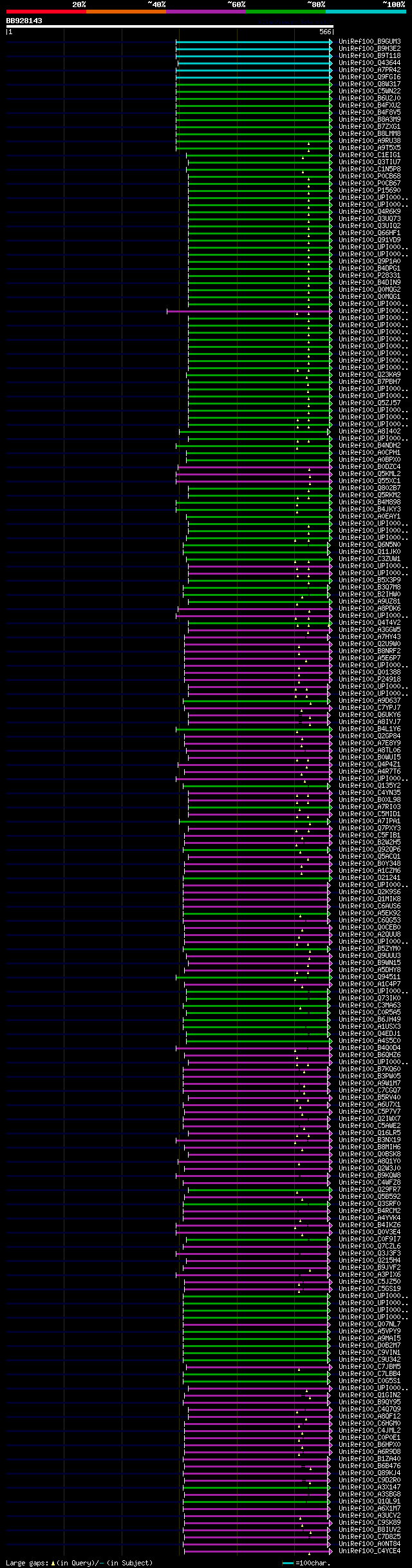Select hit UniRef100_B9H3E2

(370, 49)
